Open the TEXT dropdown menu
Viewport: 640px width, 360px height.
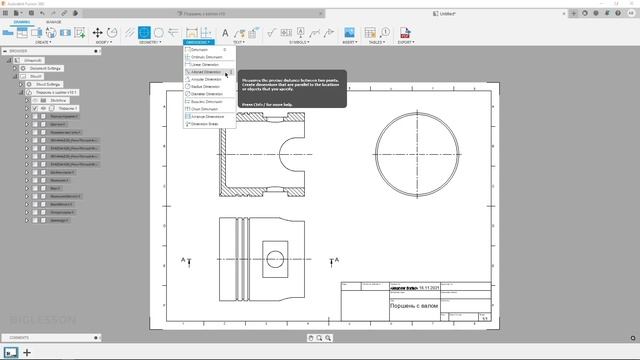coord(239,42)
